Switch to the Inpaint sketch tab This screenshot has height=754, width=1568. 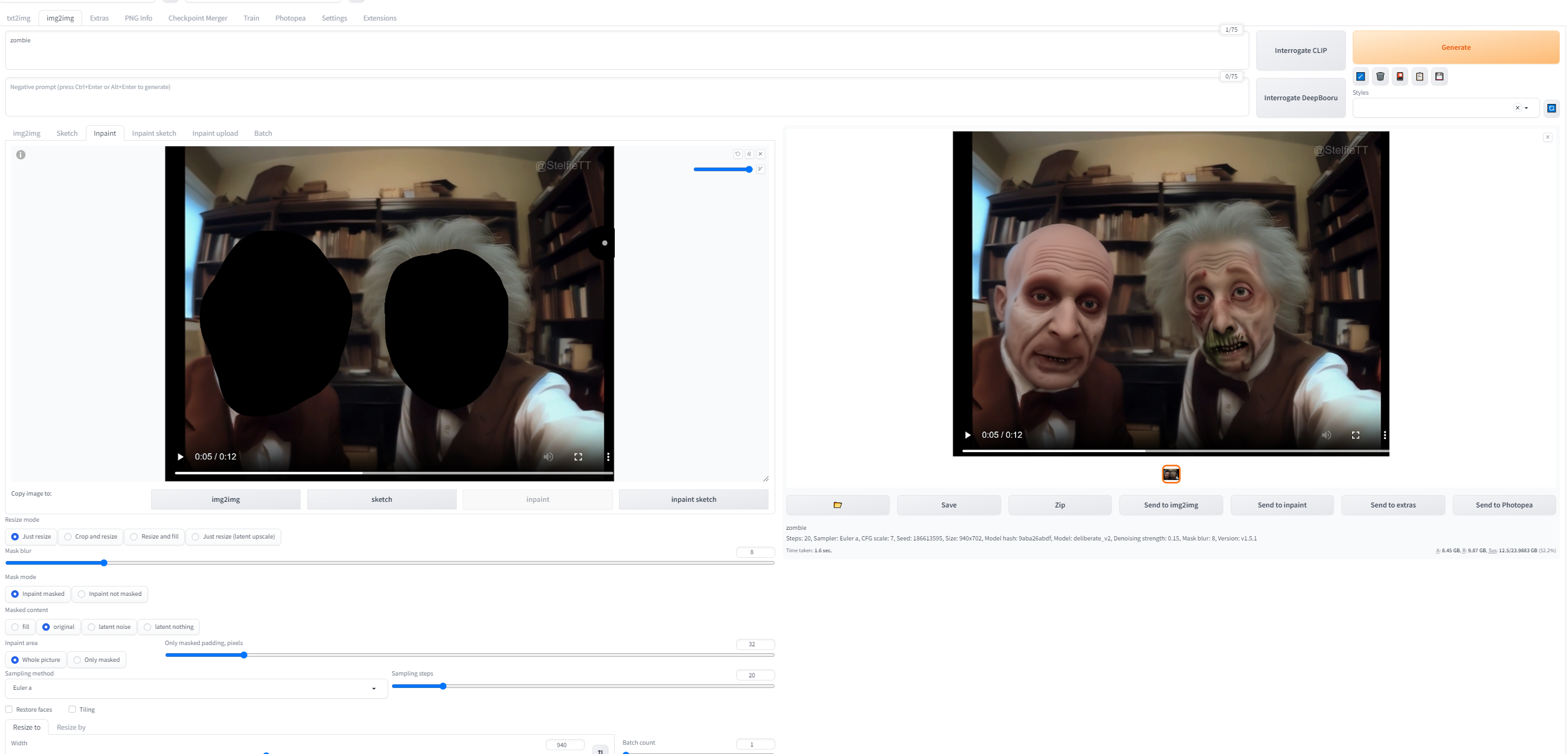(154, 133)
